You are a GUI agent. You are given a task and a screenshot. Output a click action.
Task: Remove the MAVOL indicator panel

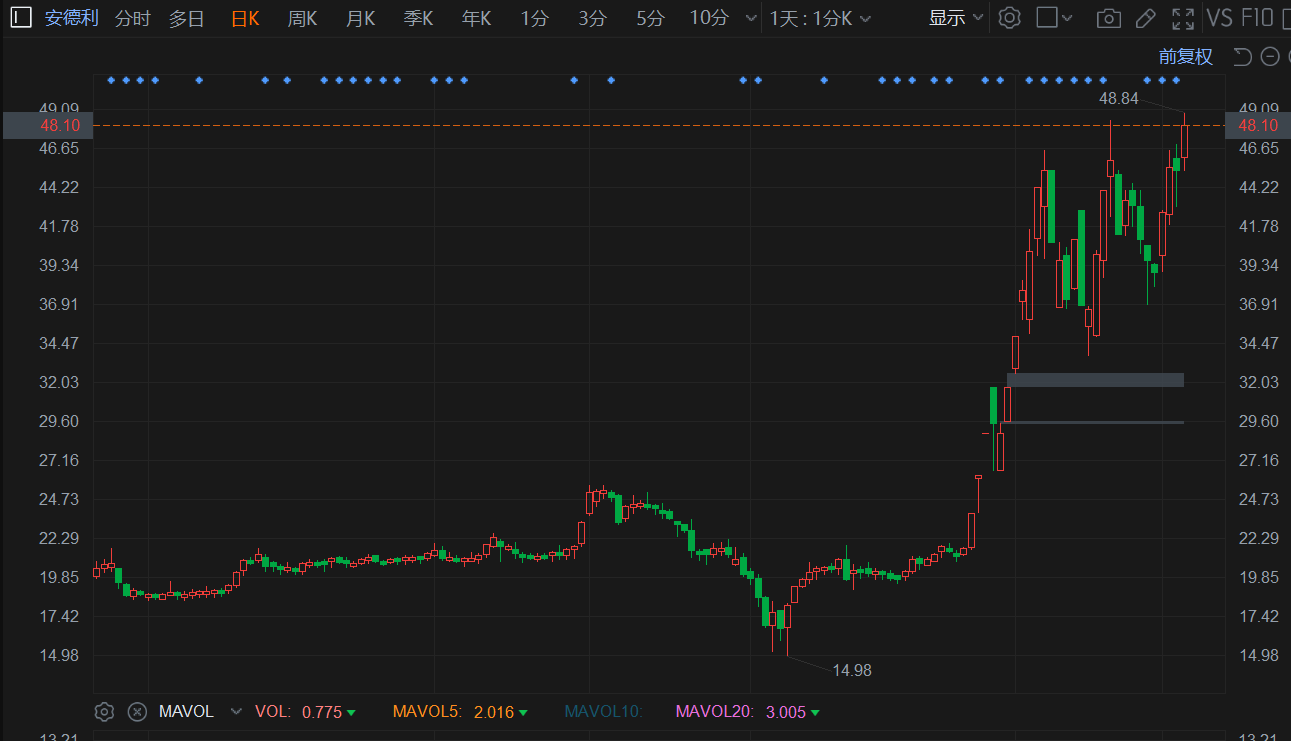137,712
